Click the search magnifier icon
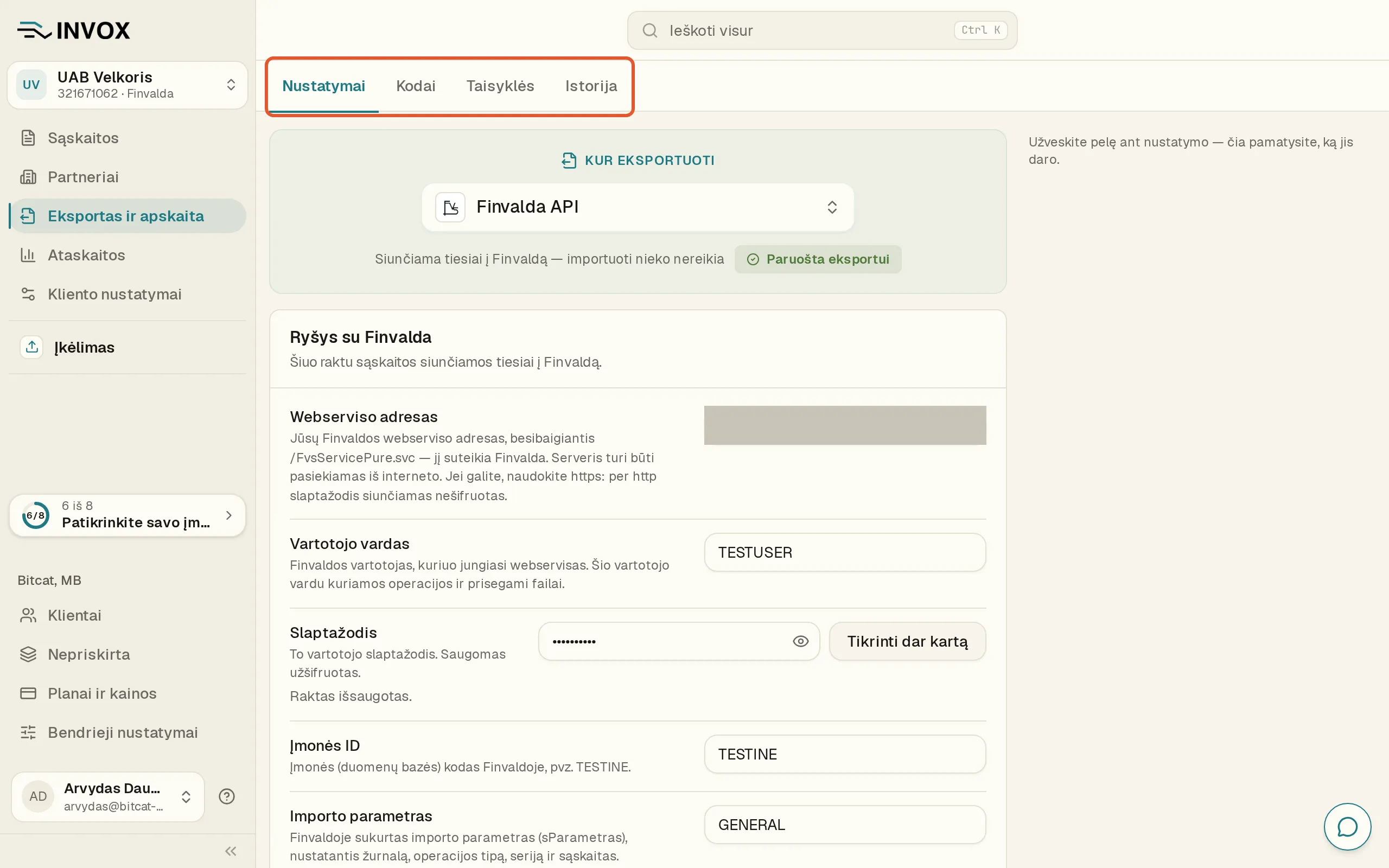This screenshot has width=1389, height=868. [x=649, y=30]
